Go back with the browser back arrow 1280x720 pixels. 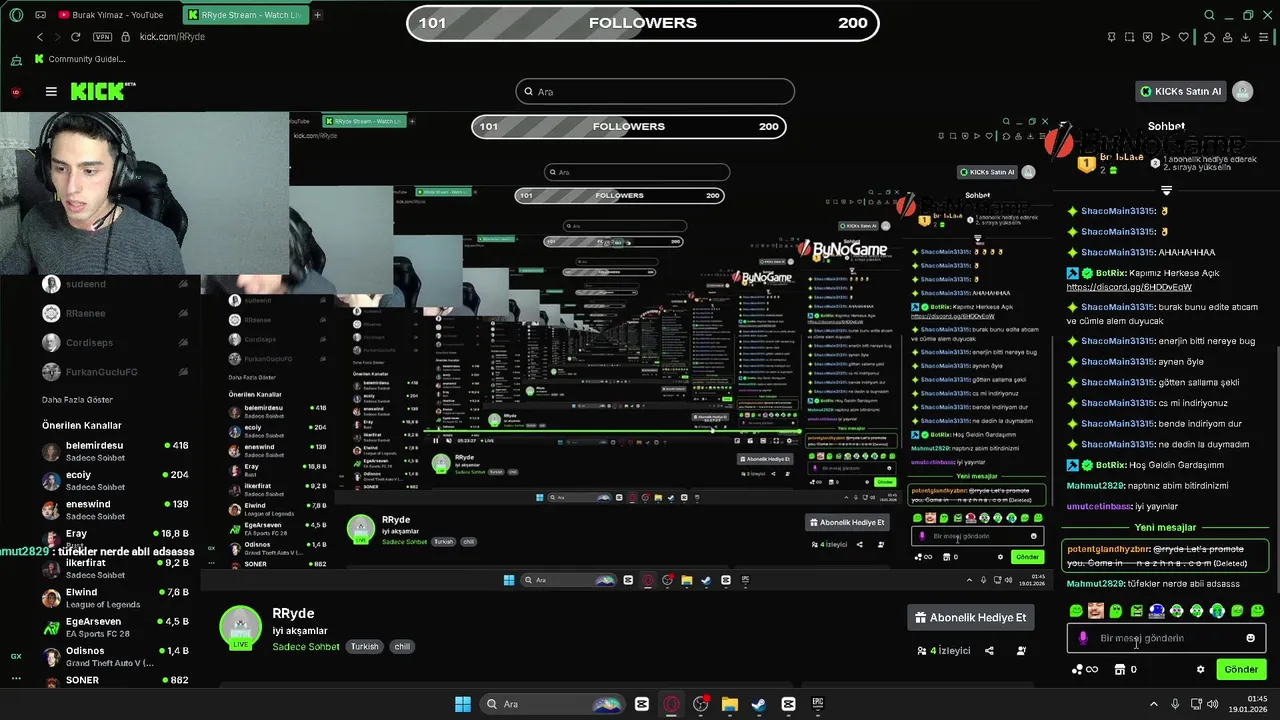click(39, 37)
